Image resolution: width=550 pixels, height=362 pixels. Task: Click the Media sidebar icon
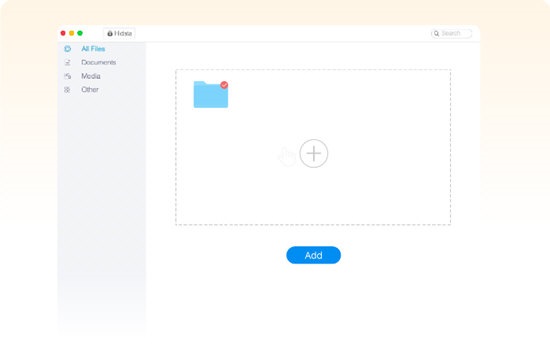coord(67,76)
